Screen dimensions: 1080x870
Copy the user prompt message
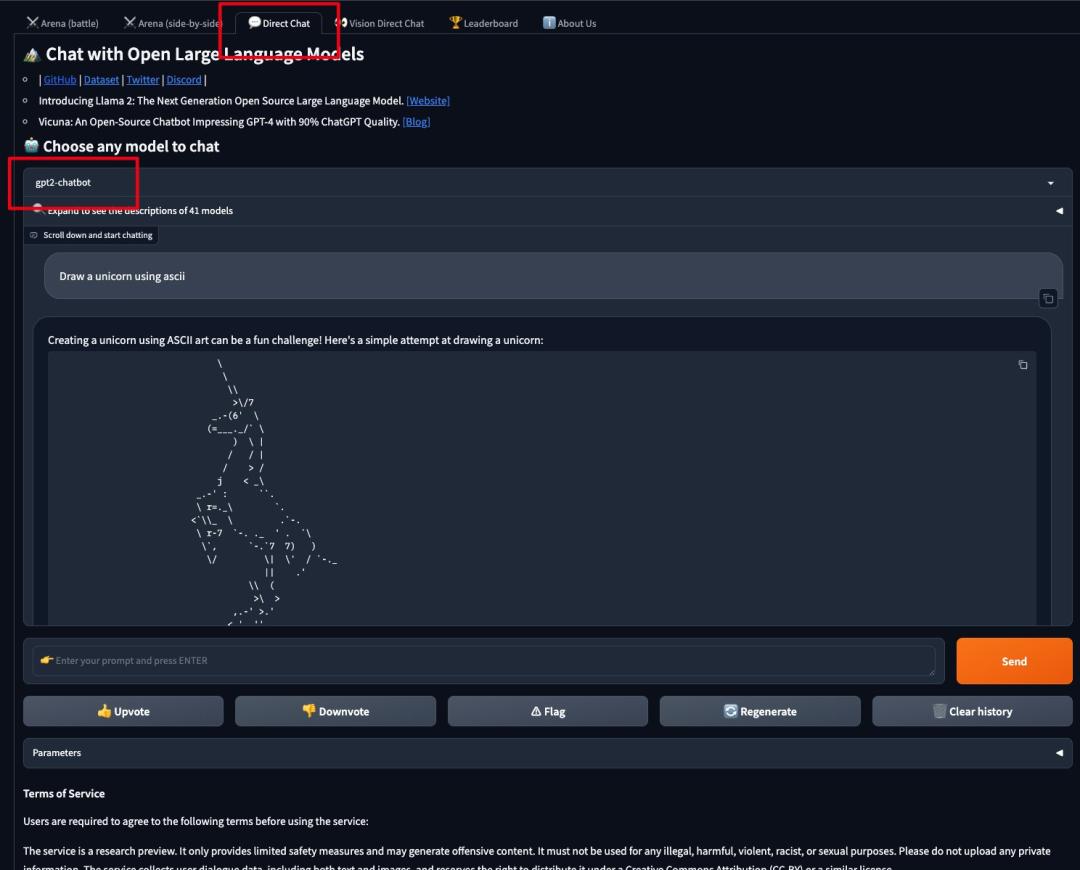click(x=1048, y=298)
